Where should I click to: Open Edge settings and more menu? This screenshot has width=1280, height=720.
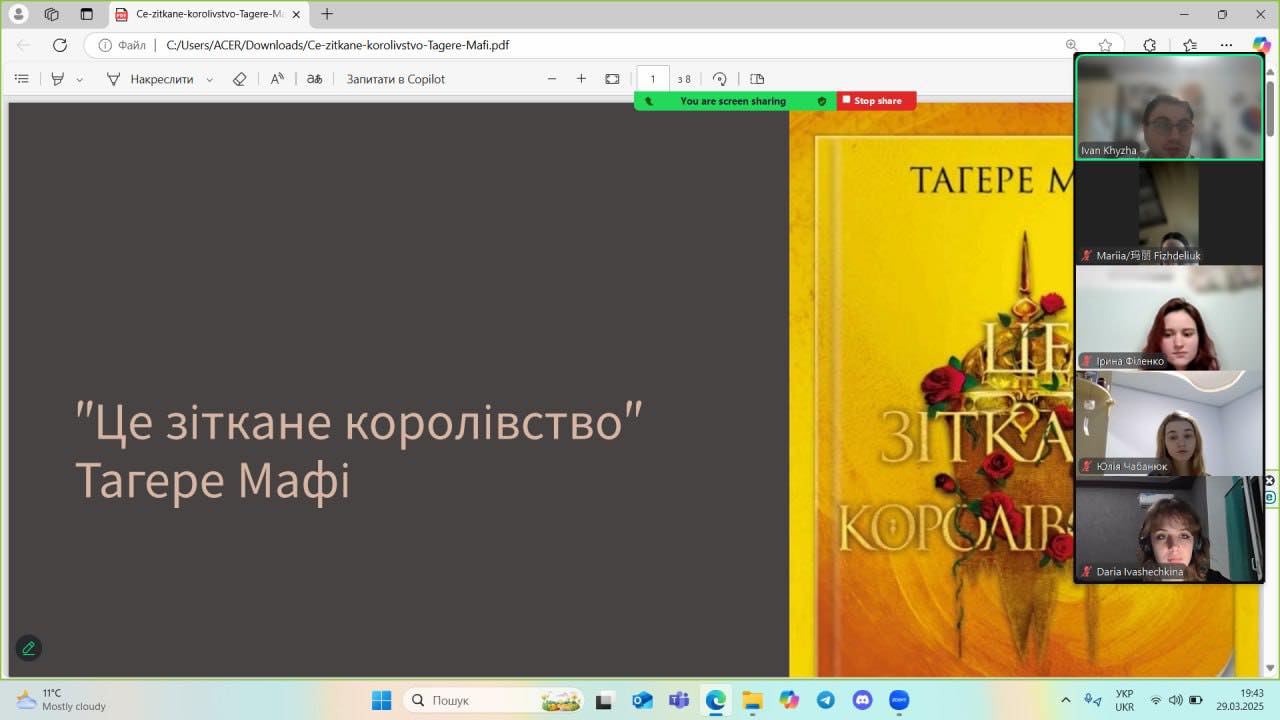[x=1226, y=45]
